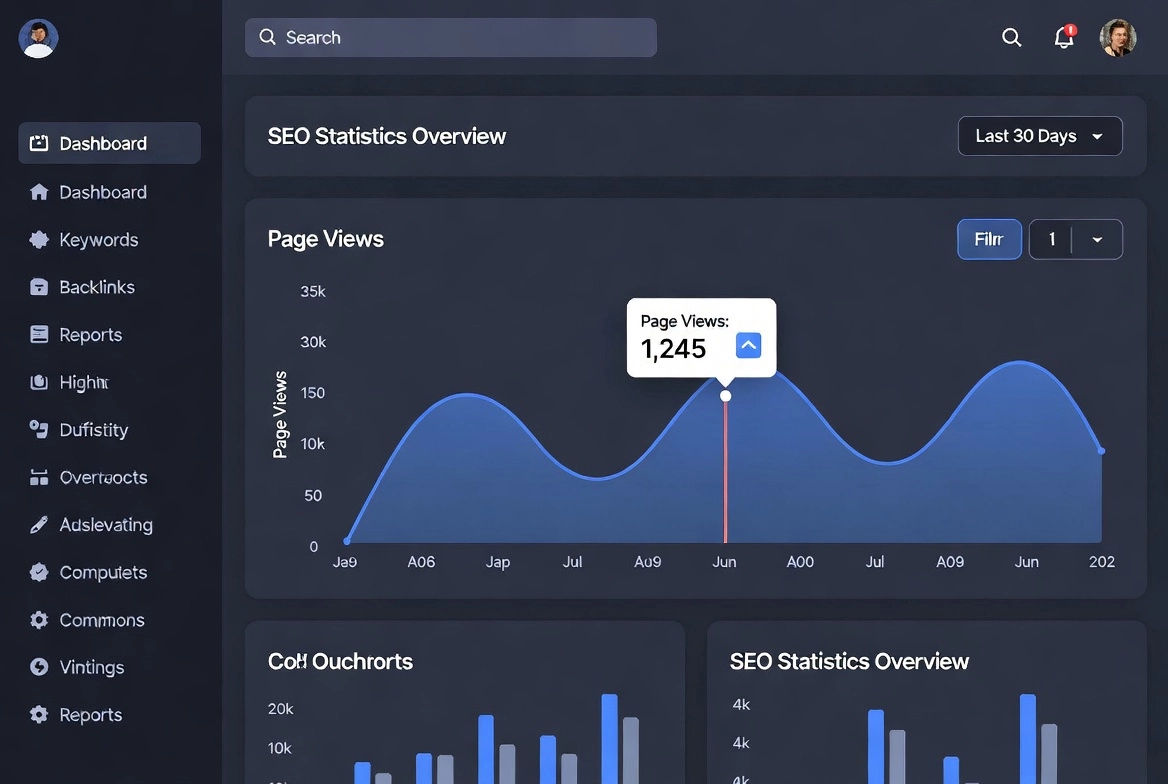Click the number 1 selector in Page Views

pyautogui.click(x=1051, y=240)
